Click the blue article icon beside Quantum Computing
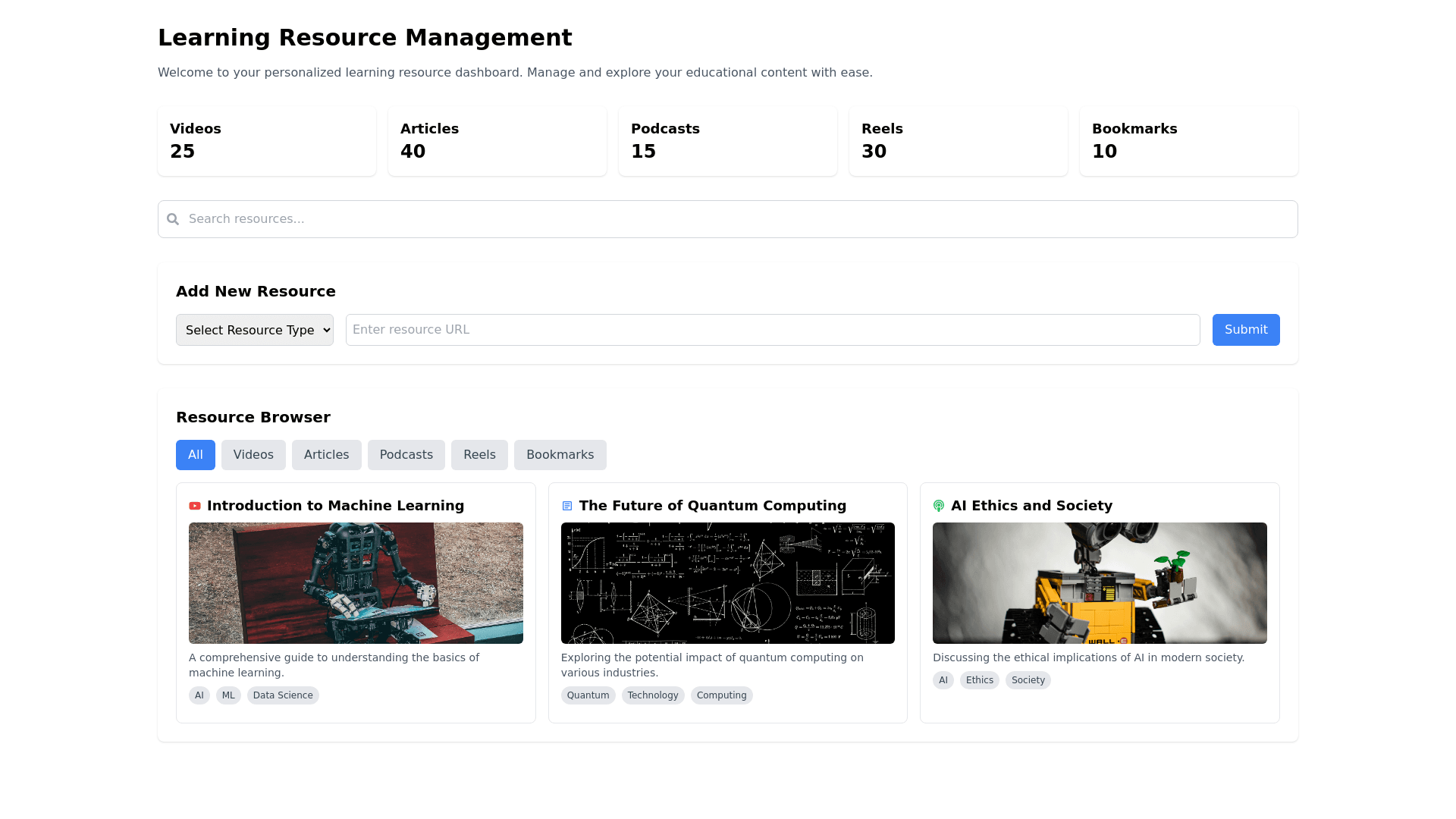This screenshot has height=819, width=1456. click(567, 506)
